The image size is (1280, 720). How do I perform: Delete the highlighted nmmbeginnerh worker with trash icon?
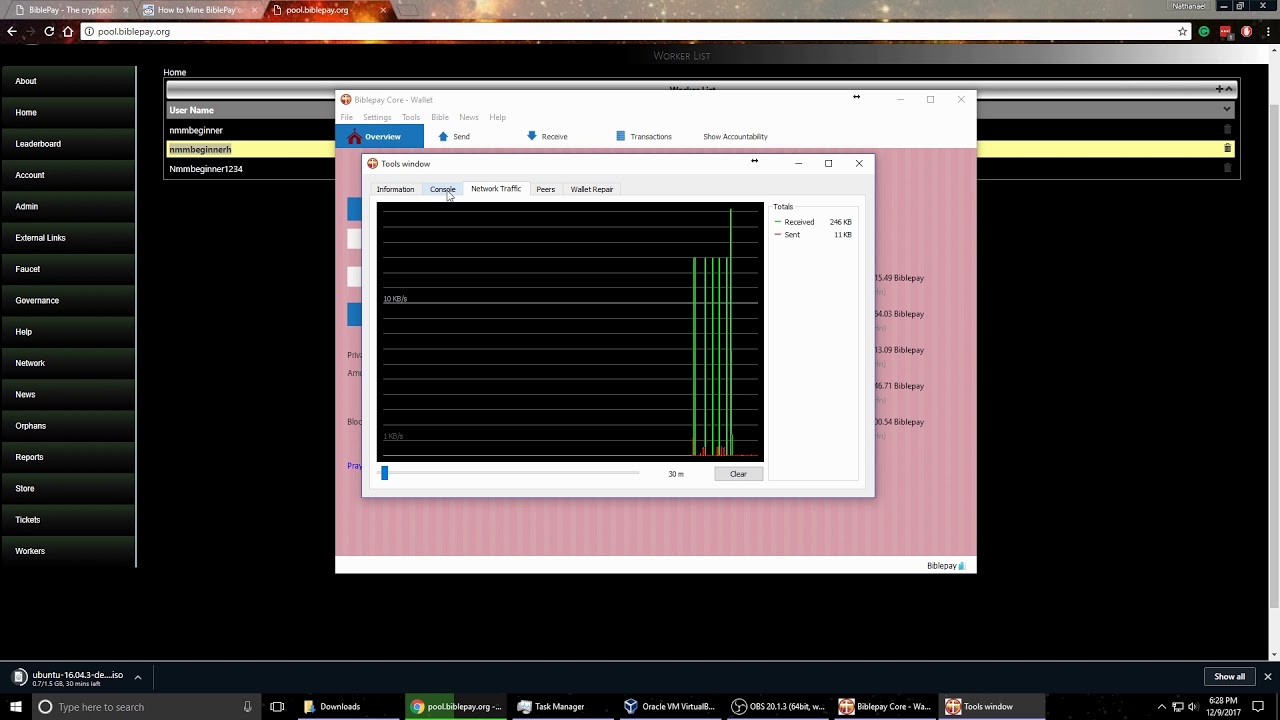tap(1228, 149)
